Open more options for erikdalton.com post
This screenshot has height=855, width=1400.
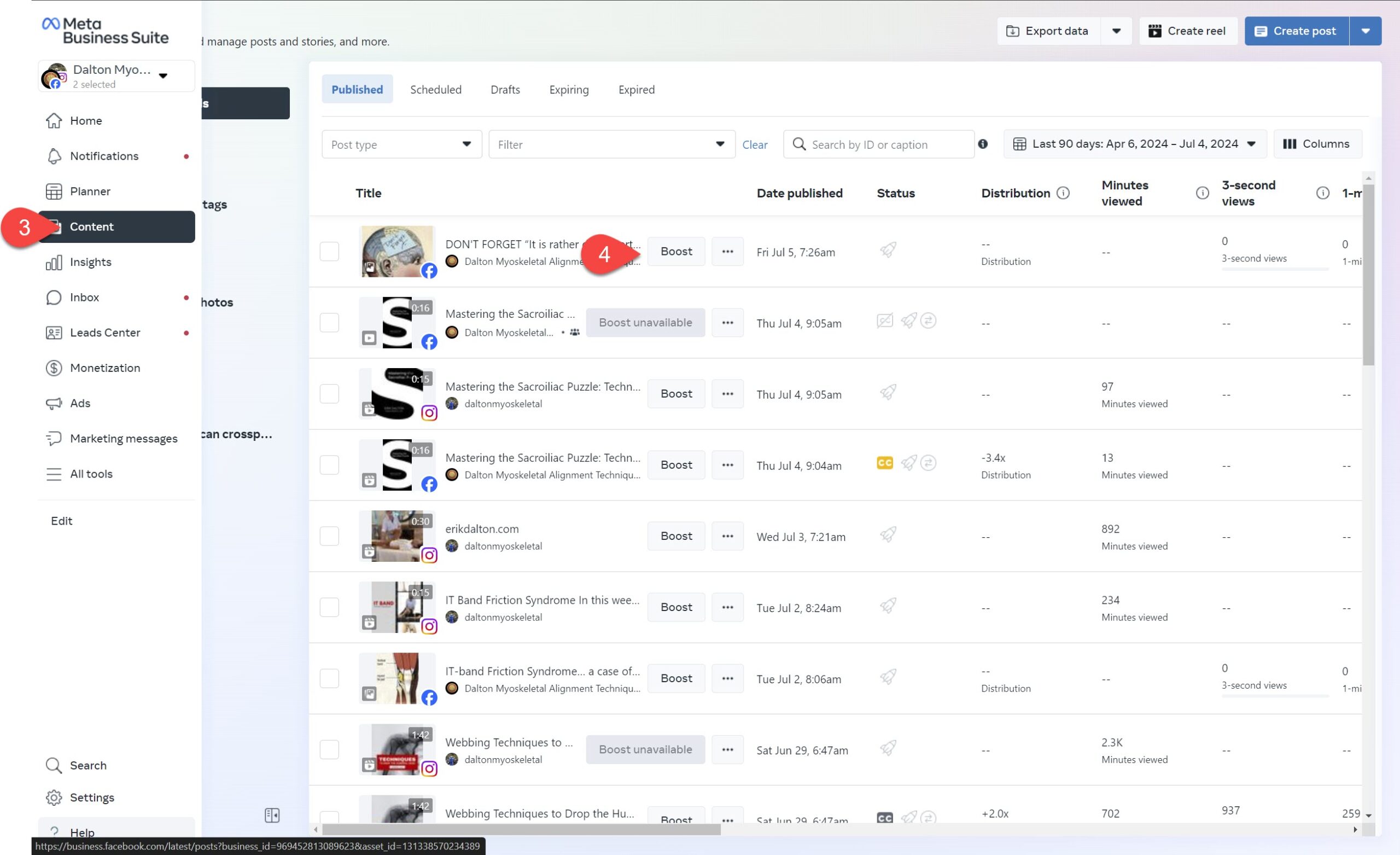click(x=728, y=536)
